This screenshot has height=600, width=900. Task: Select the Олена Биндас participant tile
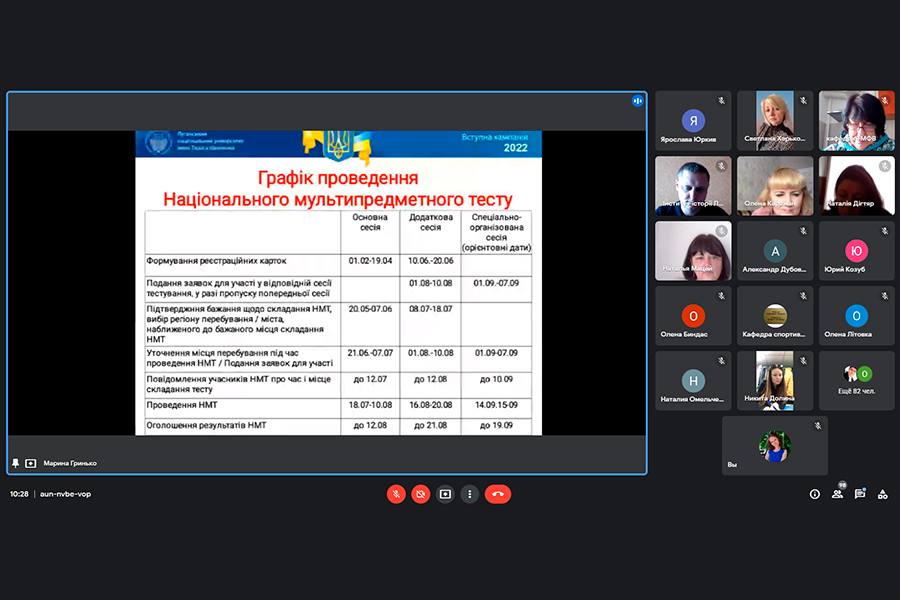(693, 316)
